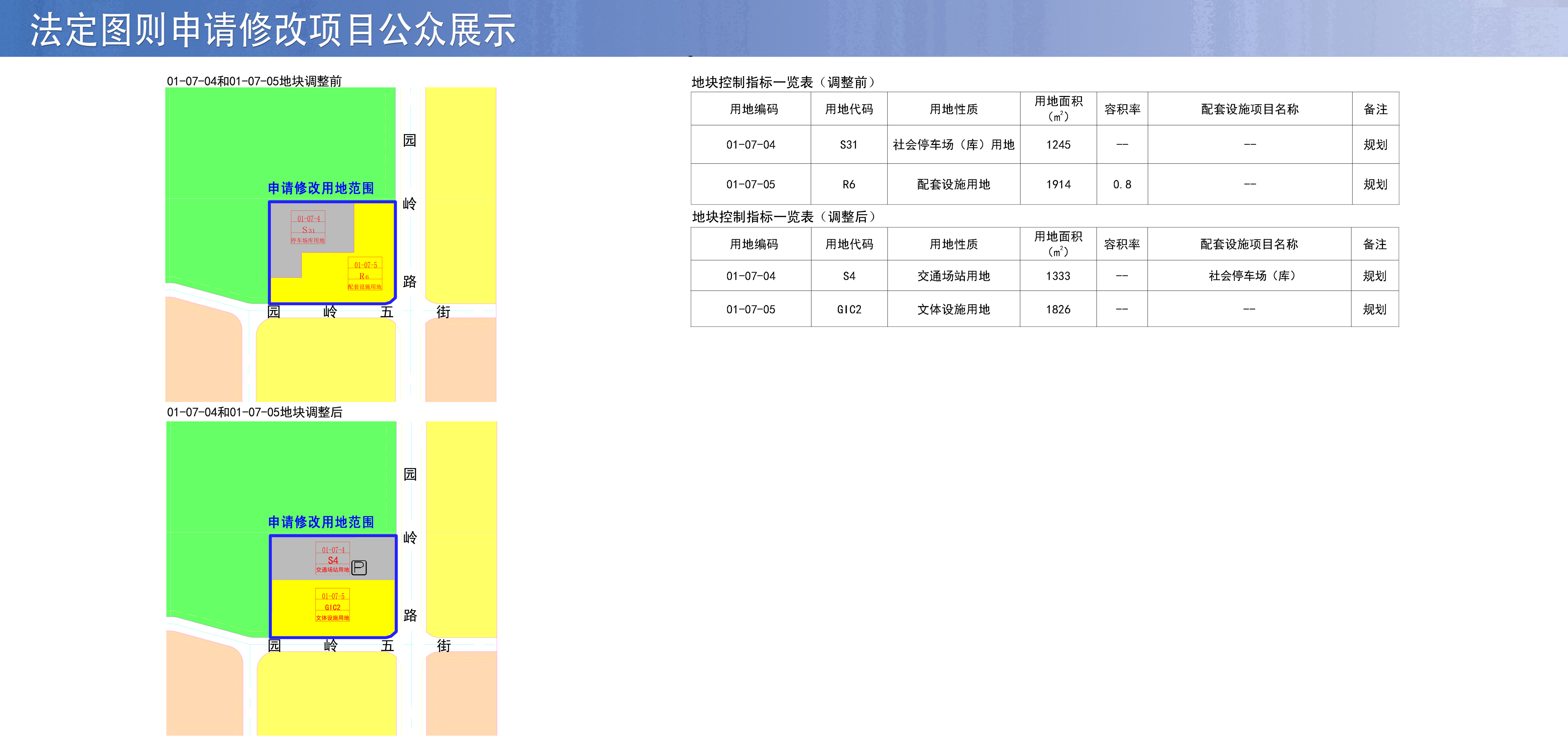1568x746 pixels.
Task: Click the red R6 plot label
Action: [364, 276]
